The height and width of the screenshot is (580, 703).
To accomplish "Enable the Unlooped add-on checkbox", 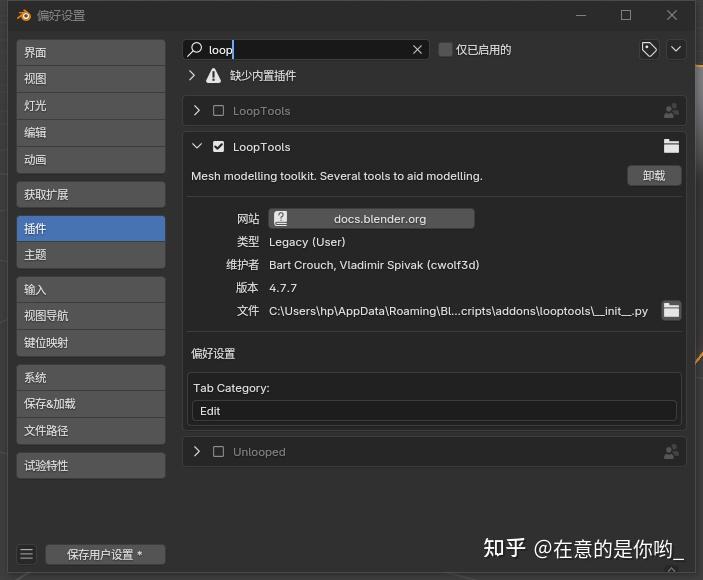I will (218, 451).
